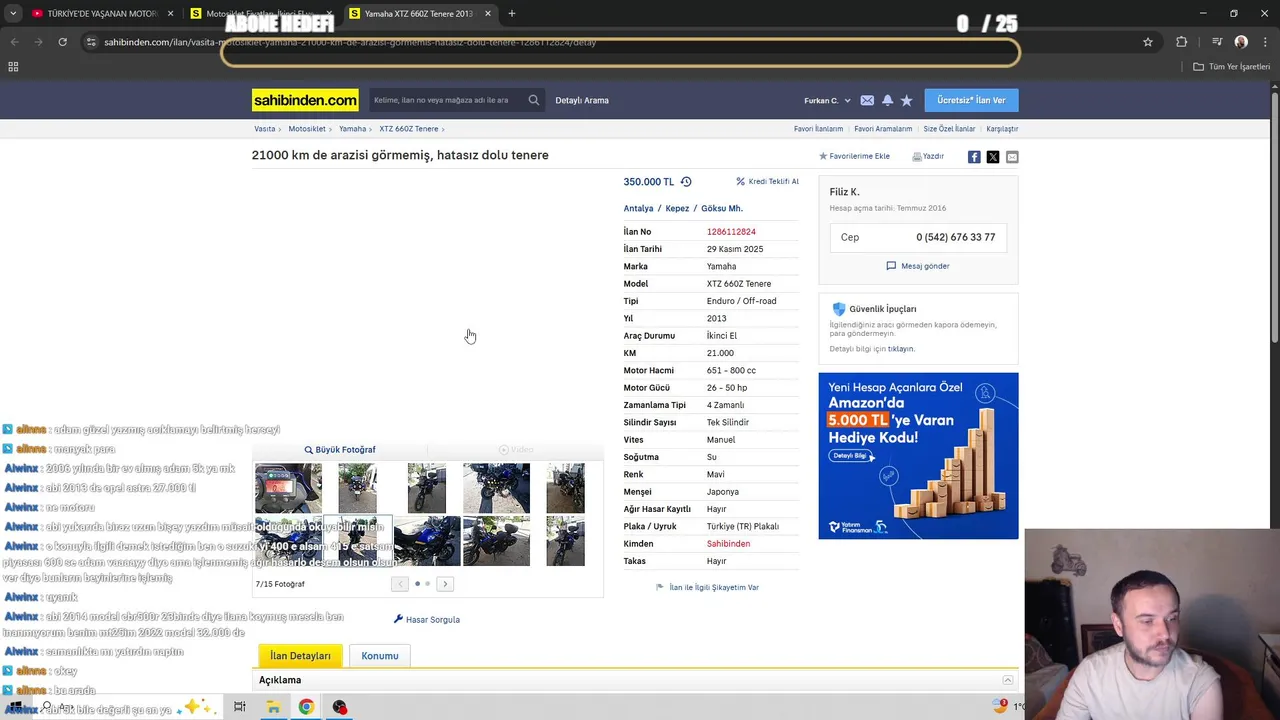
Task: Send message via Mesaj gönder
Action: [918, 266]
